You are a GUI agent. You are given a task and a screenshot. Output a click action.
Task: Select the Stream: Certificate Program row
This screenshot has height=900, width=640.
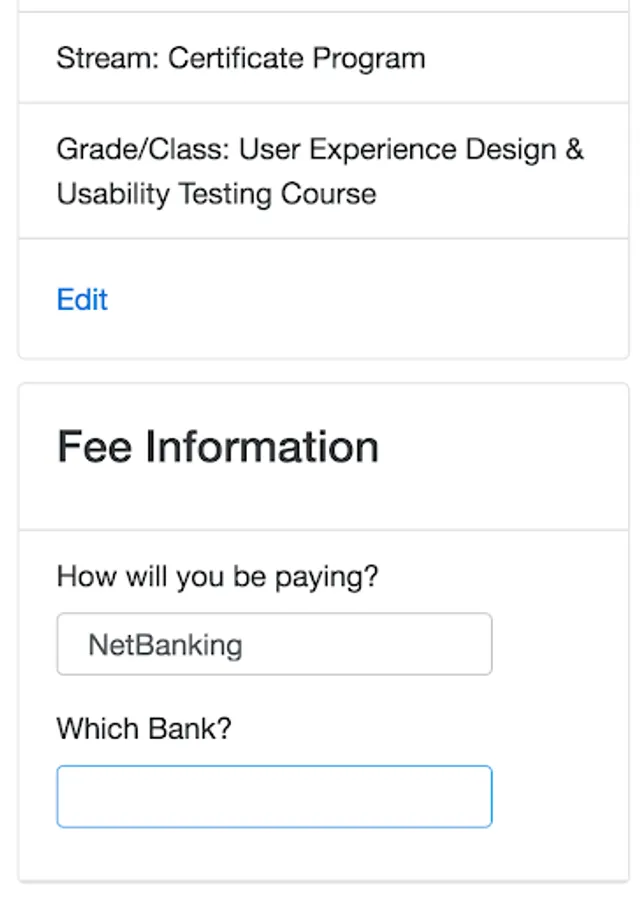click(x=324, y=58)
